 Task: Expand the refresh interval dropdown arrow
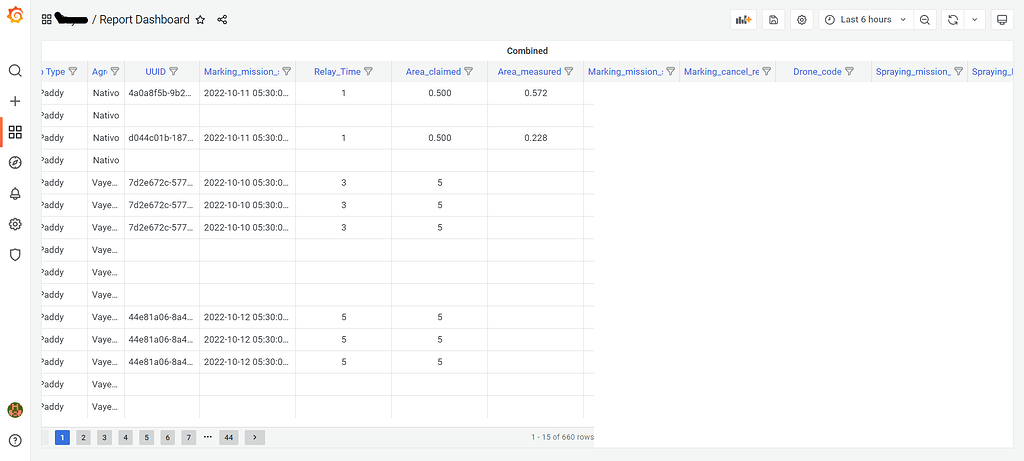tap(974, 20)
